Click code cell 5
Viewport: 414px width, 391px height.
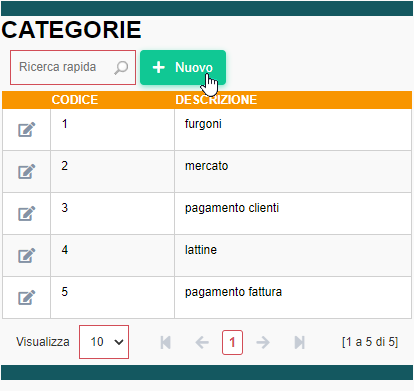pos(112,298)
